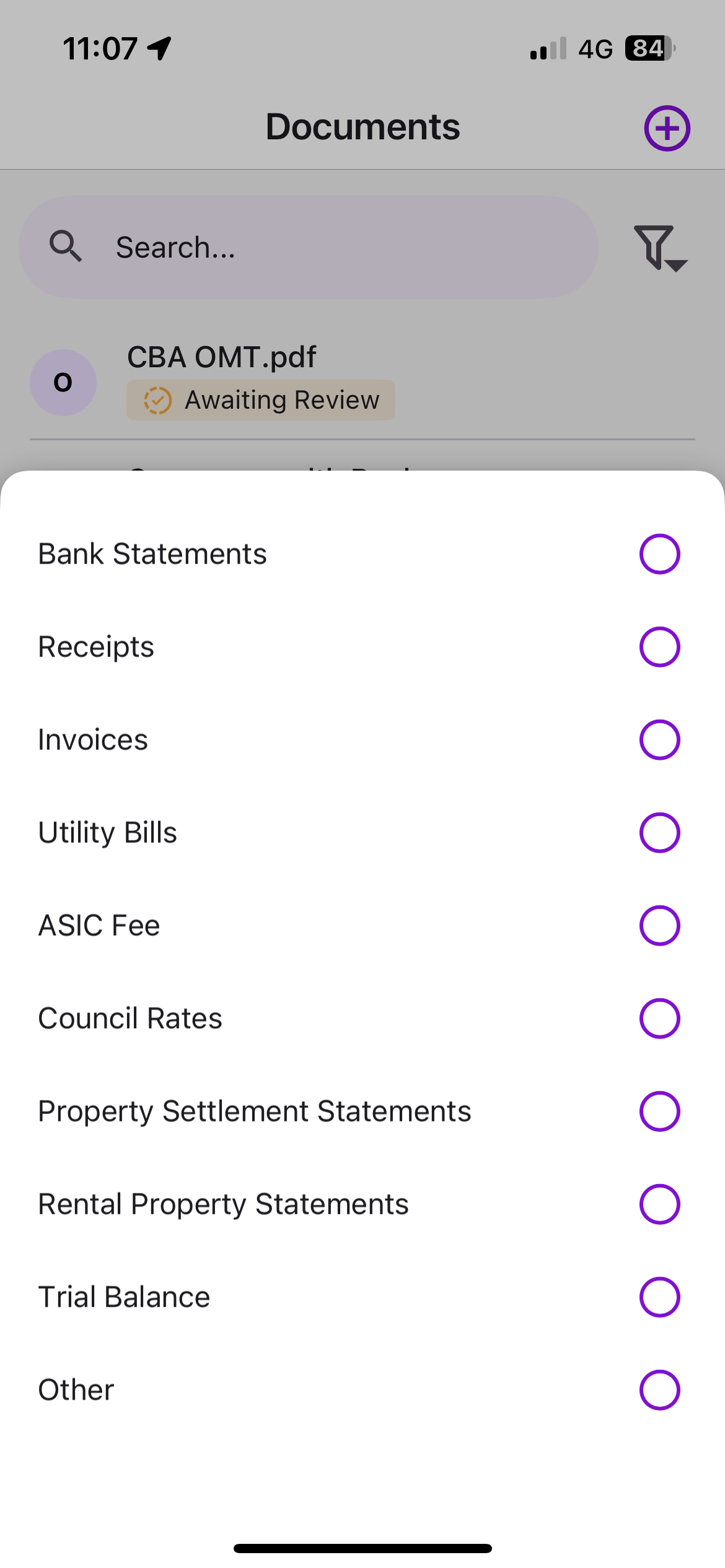Tap the purple add document plus icon

point(667,128)
